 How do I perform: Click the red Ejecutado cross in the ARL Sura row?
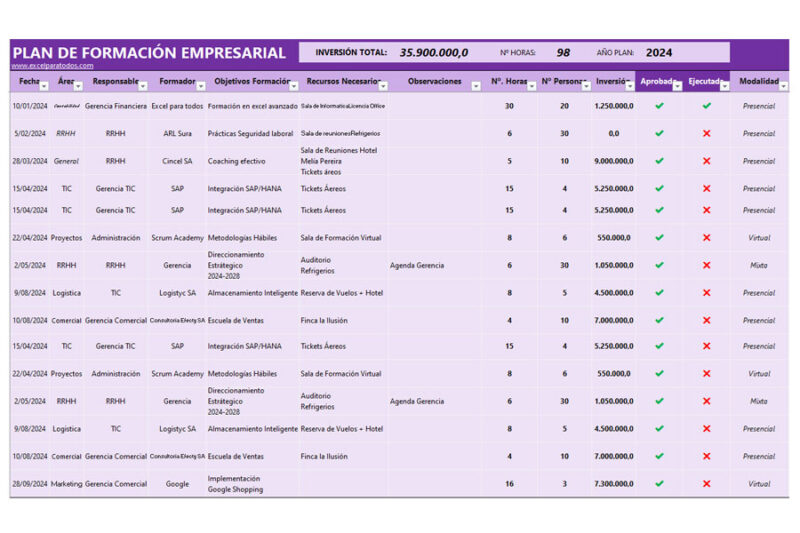pos(706,134)
